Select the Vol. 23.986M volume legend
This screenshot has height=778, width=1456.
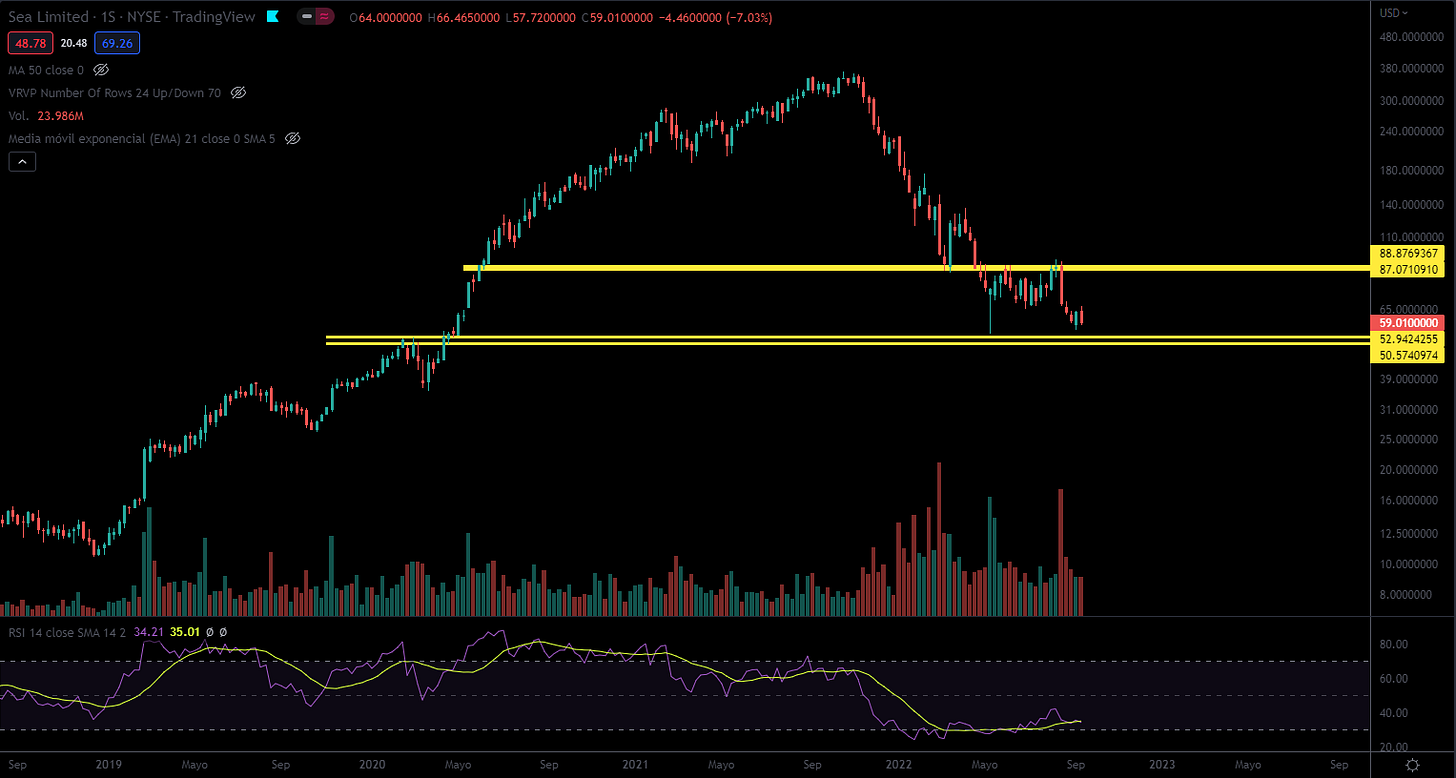[x=45, y=116]
